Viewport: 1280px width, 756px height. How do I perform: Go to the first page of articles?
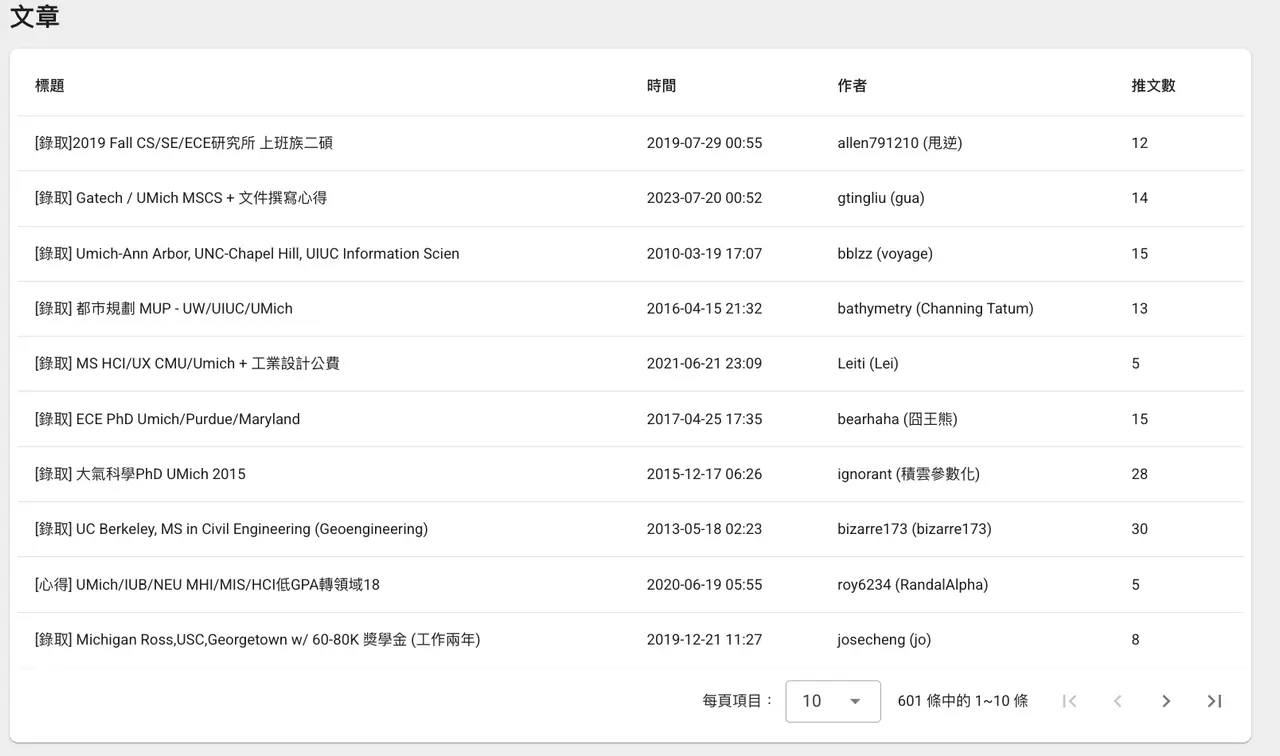(x=1069, y=701)
